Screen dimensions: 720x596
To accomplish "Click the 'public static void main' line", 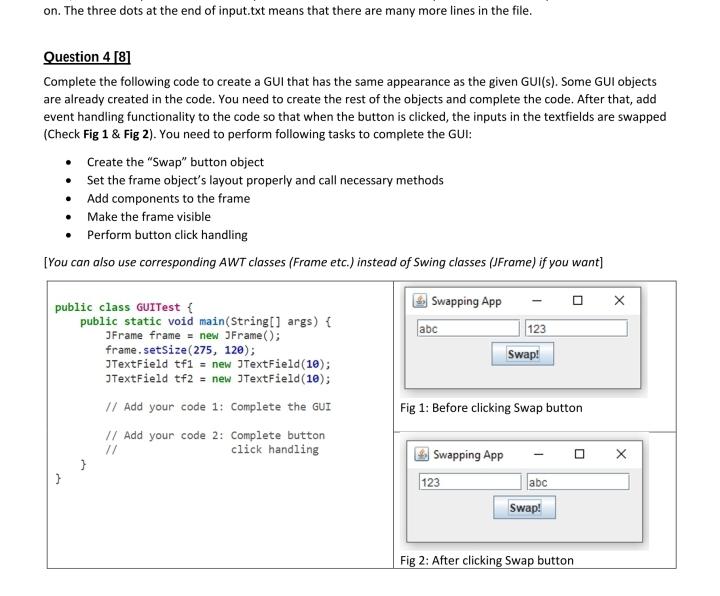I will (x=205, y=321).
